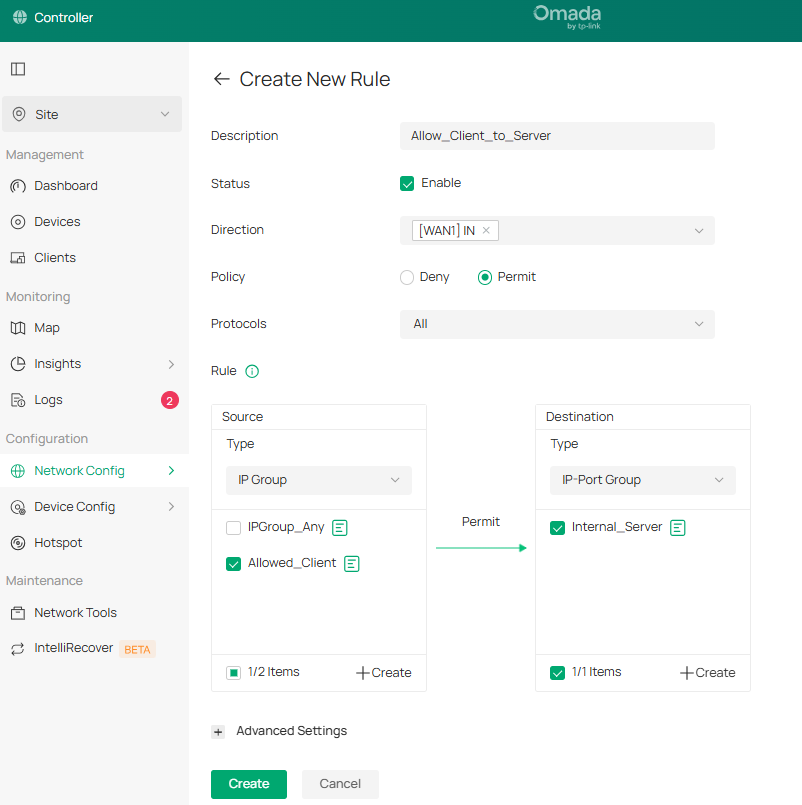The height and width of the screenshot is (805, 802).
Task: Toggle the 1/2 Items select-all checkbox
Action: (x=234, y=673)
